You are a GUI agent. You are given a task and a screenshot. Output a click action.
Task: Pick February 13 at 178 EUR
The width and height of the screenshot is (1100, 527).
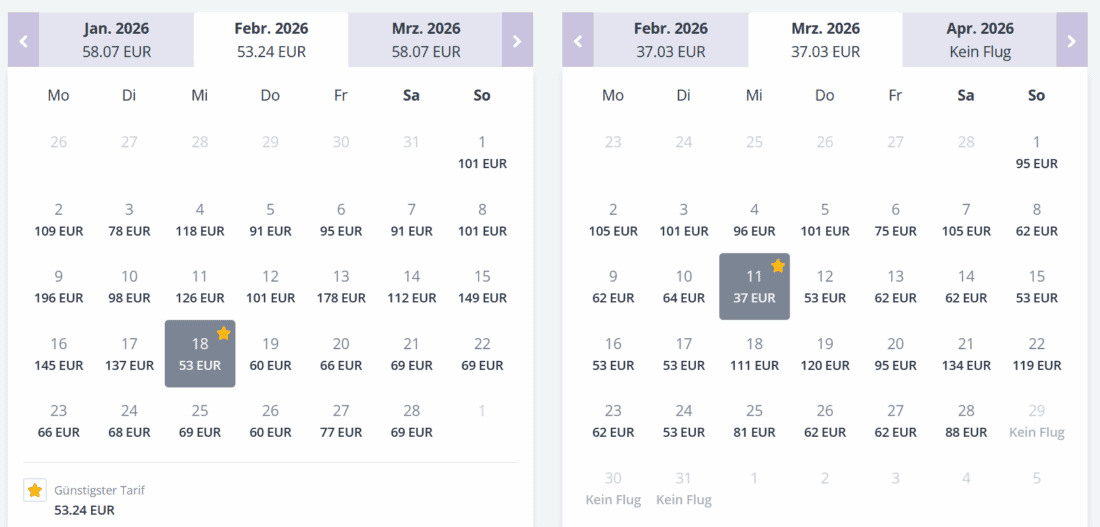341,286
